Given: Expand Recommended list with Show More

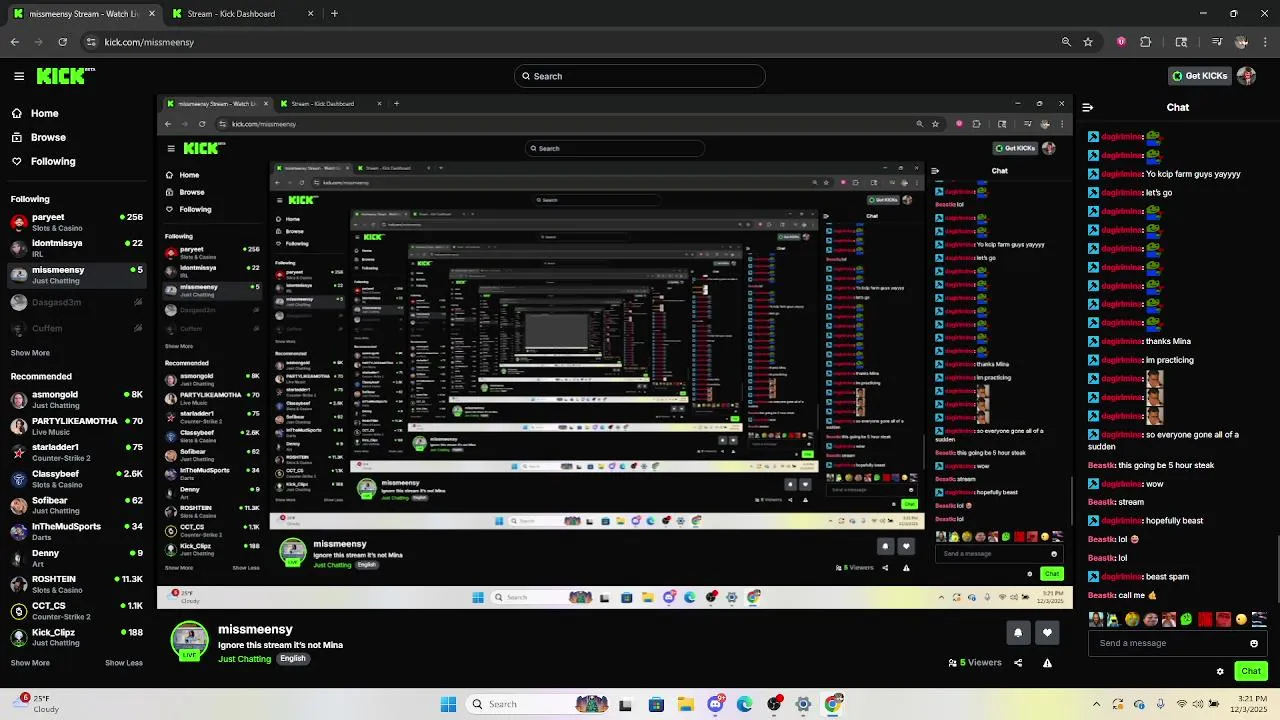Looking at the screenshot, I should tap(30, 663).
